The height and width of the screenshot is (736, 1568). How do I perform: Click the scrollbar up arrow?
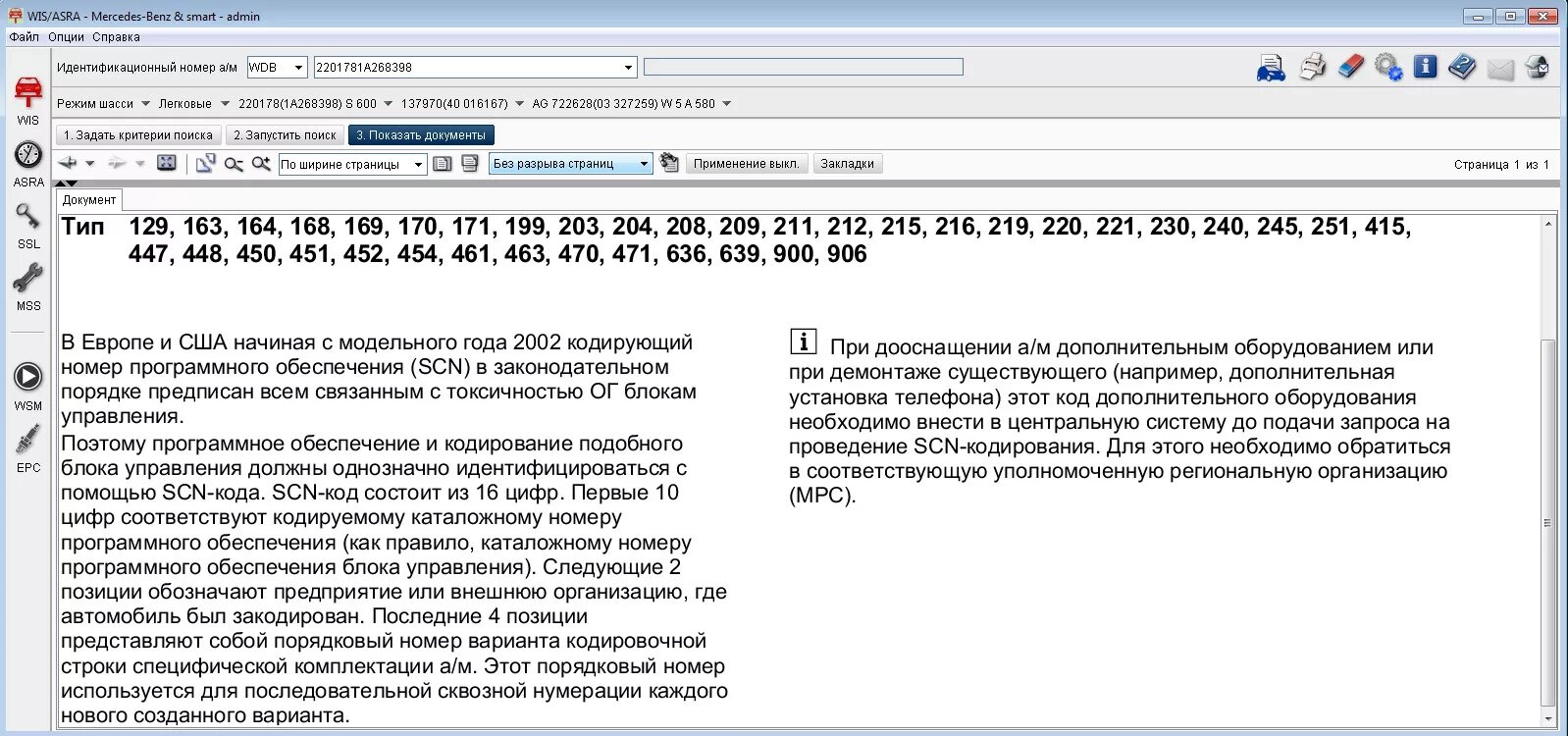1547,224
